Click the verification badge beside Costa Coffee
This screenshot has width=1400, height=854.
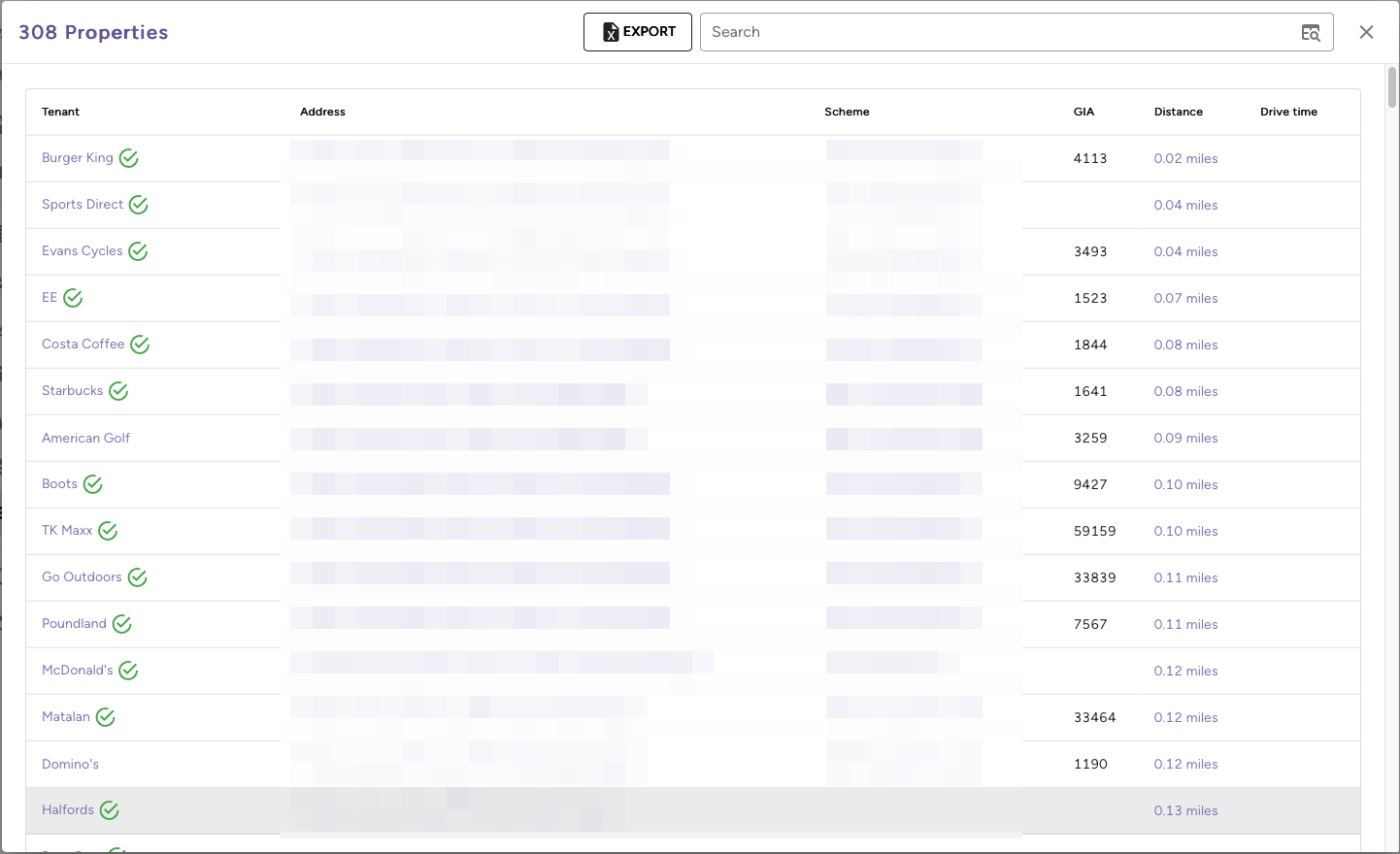(139, 344)
